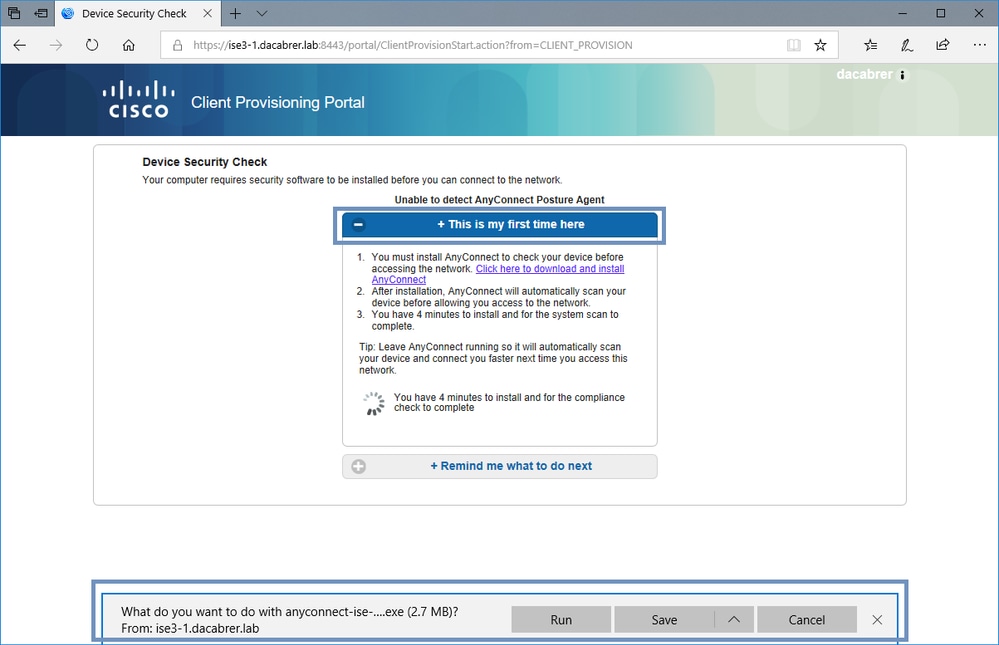Maximize the browser window
This screenshot has width=999, height=645.
tap(940, 13)
